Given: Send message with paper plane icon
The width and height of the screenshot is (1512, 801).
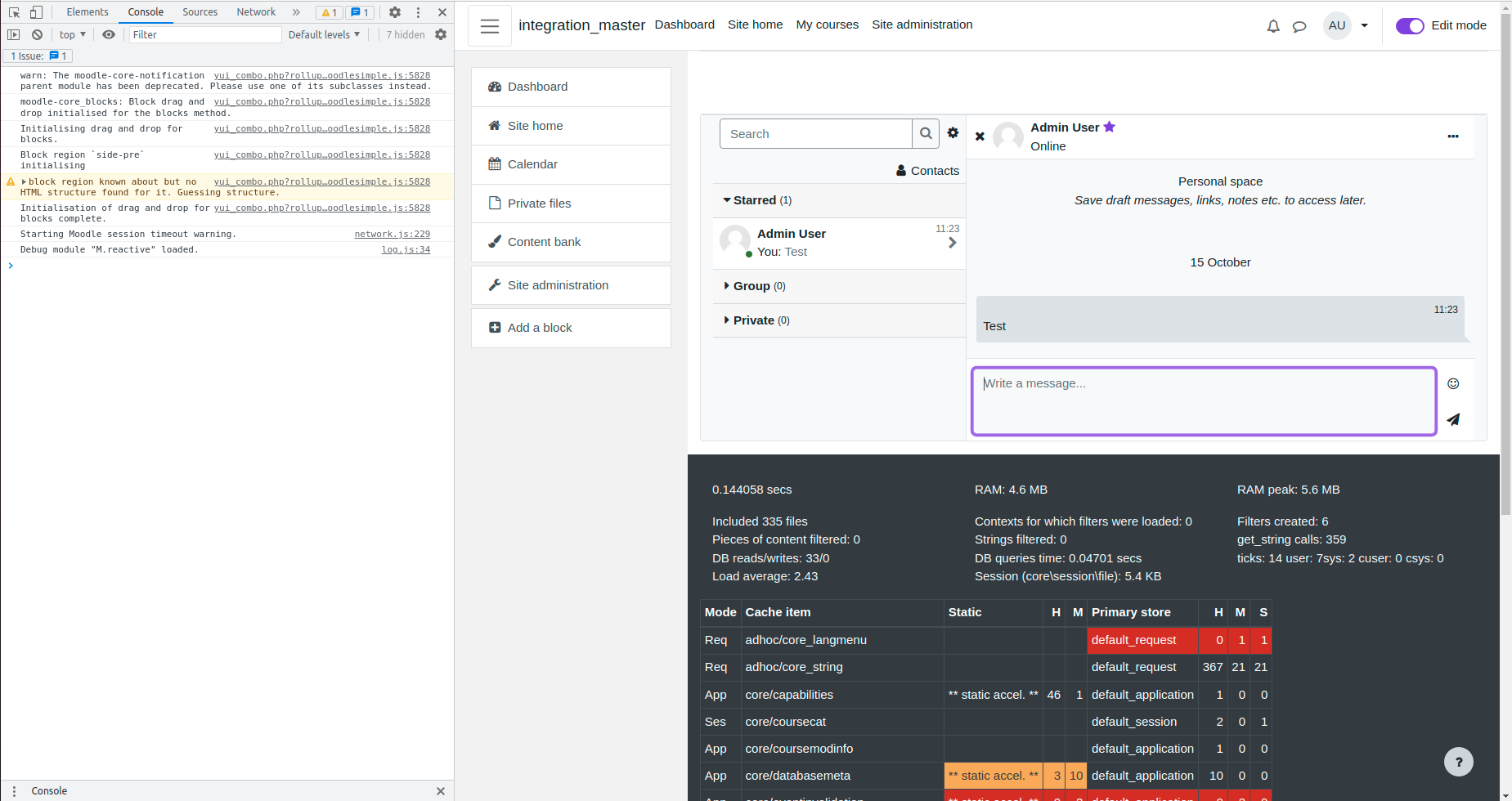Looking at the screenshot, I should pos(1453,419).
